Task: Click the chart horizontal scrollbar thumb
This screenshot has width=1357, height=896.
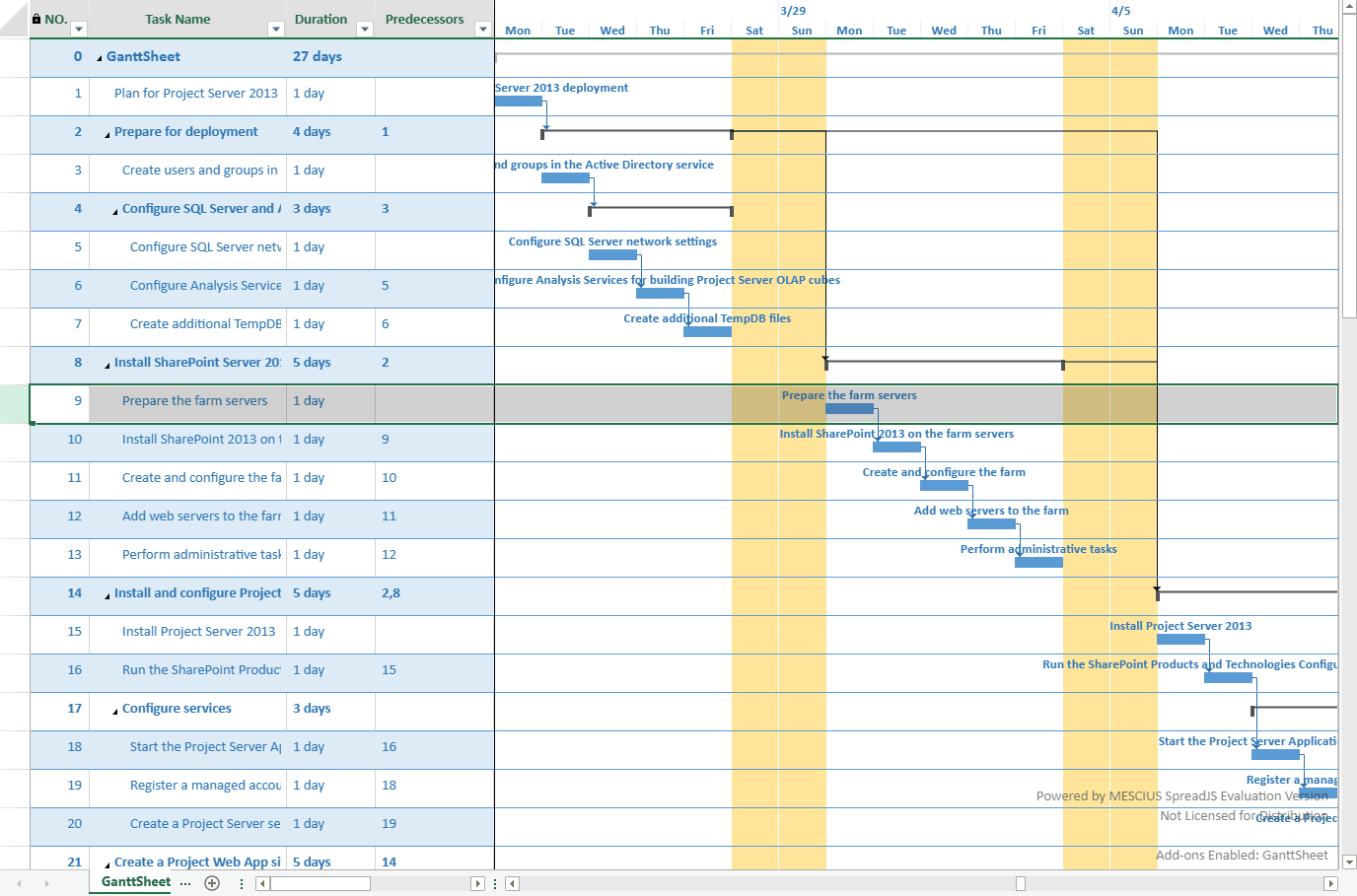Action: click(1021, 883)
